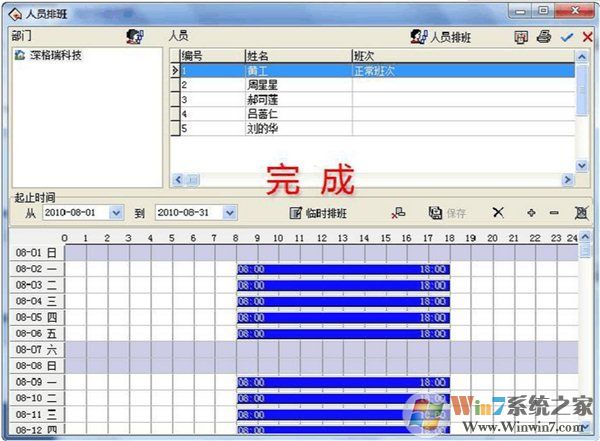Select the 08-11 三 date row header
Viewport: 600px width, 441px height.
tap(36, 415)
